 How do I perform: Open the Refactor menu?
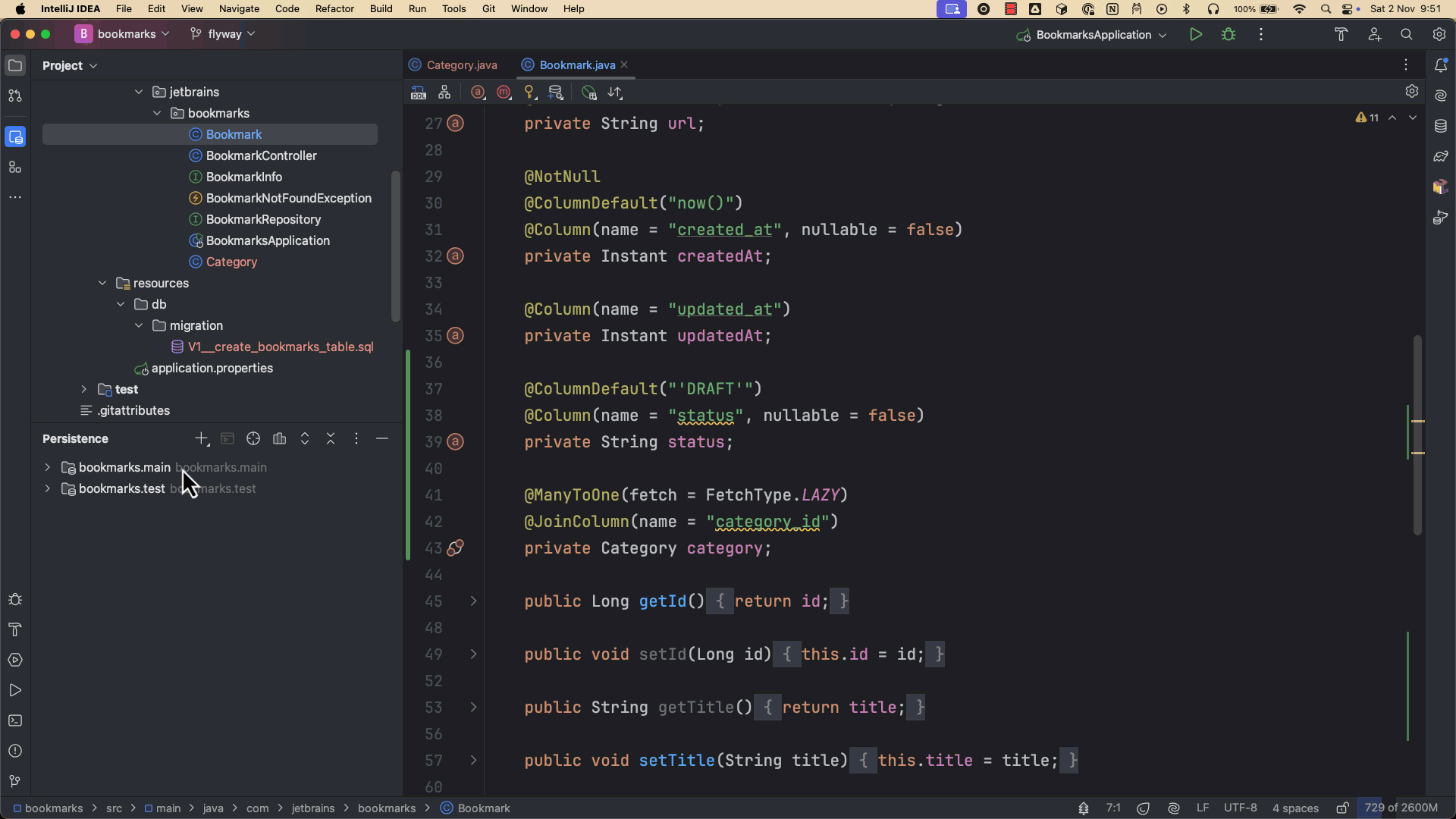pyautogui.click(x=334, y=8)
